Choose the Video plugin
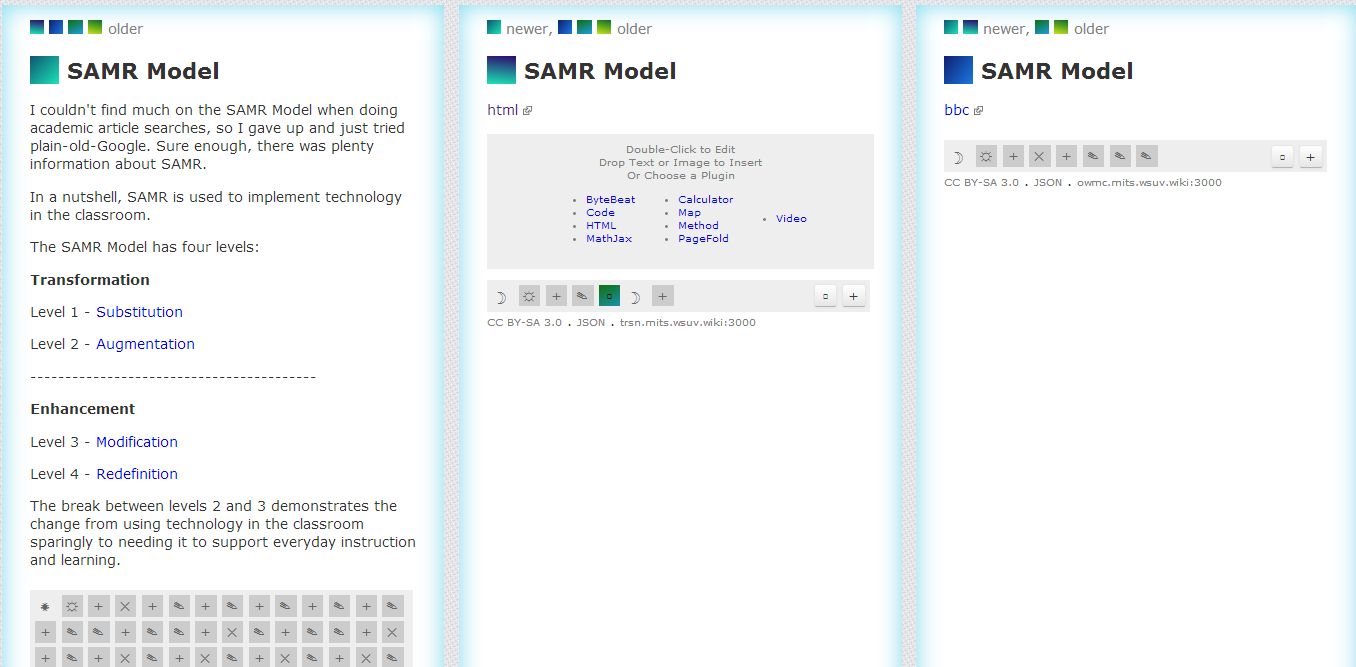 (791, 219)
